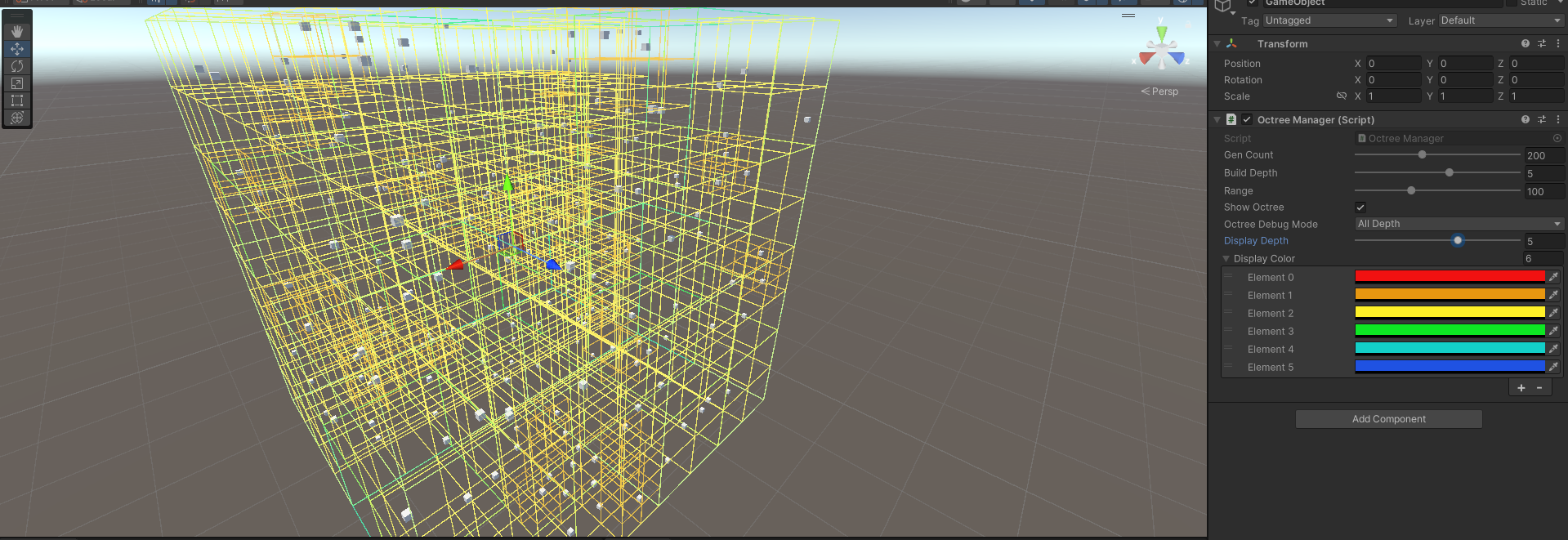Click the Element 3 reorder handle
Screen dimensions: 1568x540
click(1228, 330)
